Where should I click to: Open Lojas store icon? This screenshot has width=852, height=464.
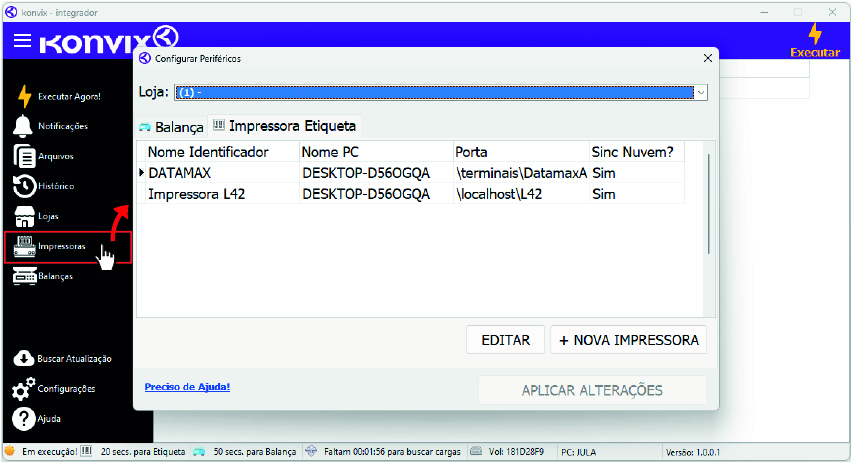coord(24,216)
